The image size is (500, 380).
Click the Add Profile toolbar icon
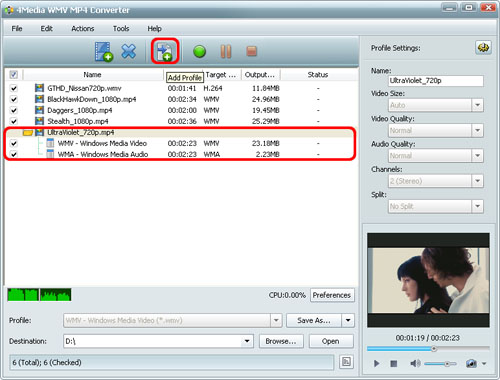pyautogui.click(x=165, y=52)
